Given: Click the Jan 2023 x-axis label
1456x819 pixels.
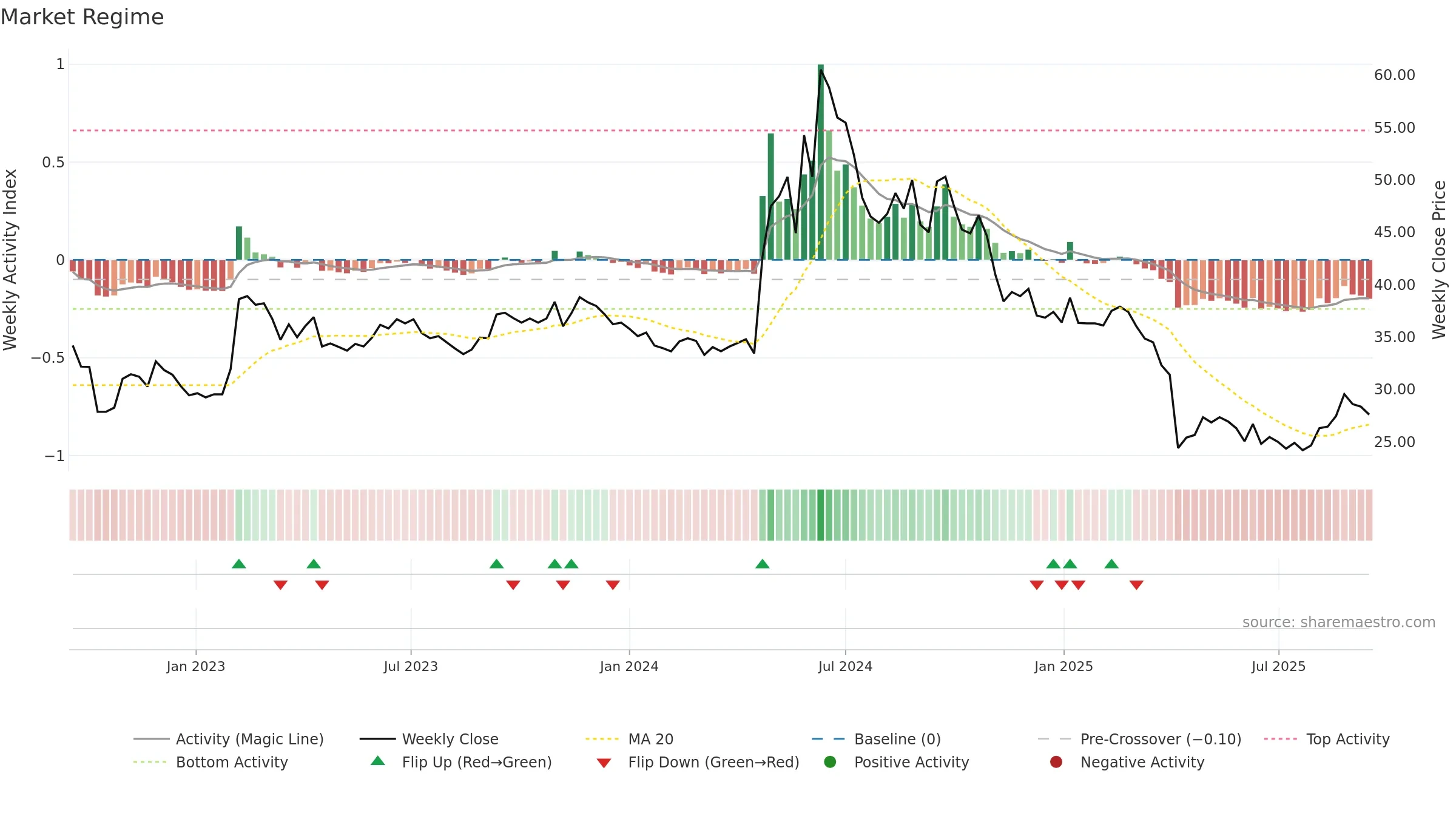Looking at the screenshot, I should [196, 666].
